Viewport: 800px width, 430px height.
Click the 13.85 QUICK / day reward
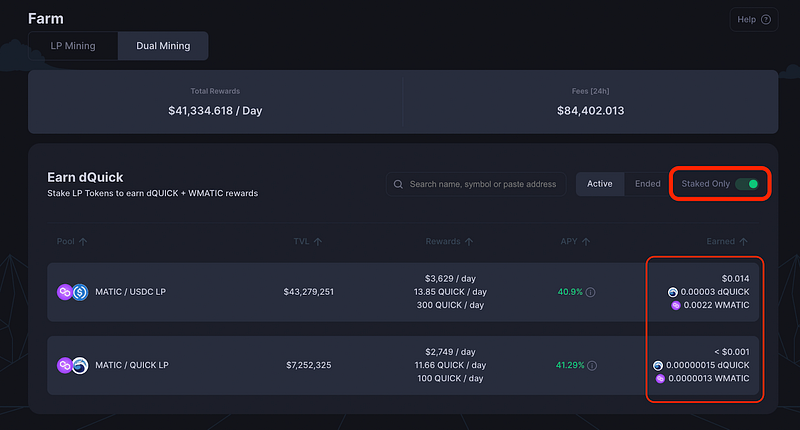coord(450,292)
